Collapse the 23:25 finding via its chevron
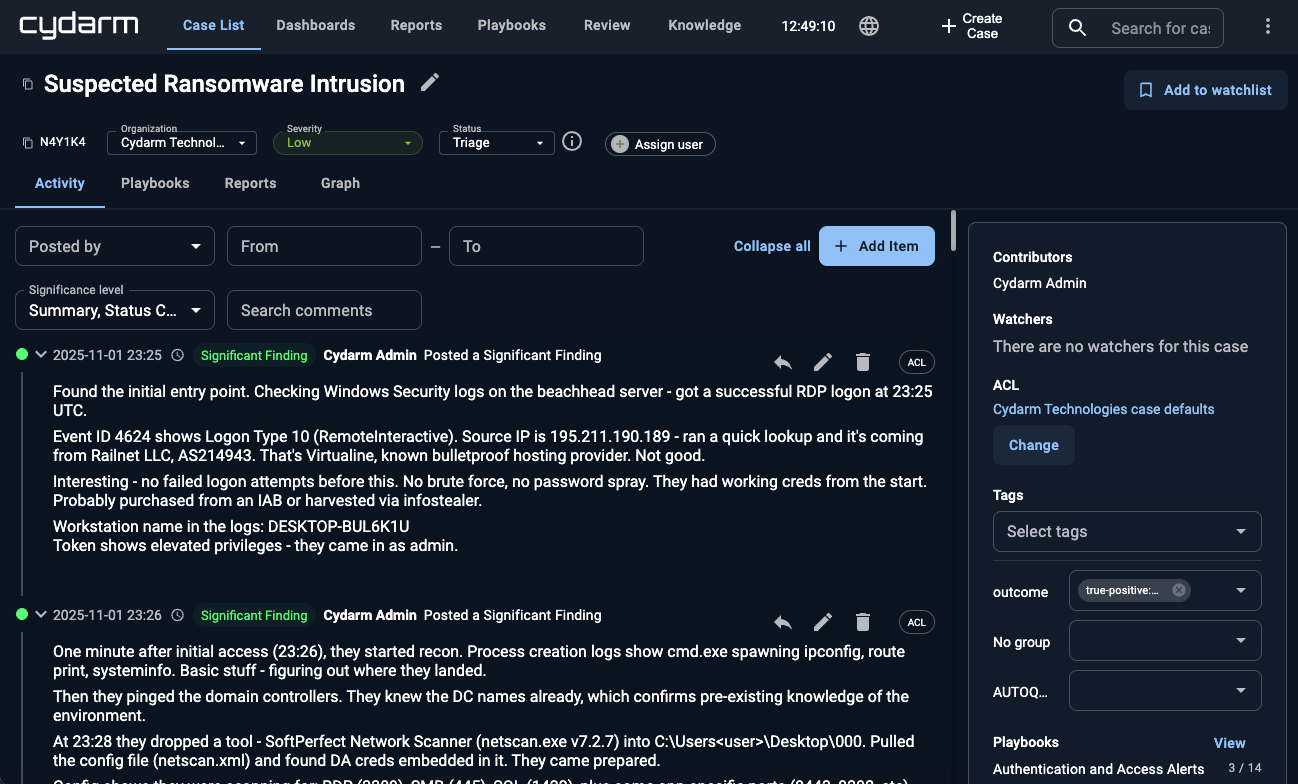The width and height of the screenshot is (1298, 784). click(40, 354)
